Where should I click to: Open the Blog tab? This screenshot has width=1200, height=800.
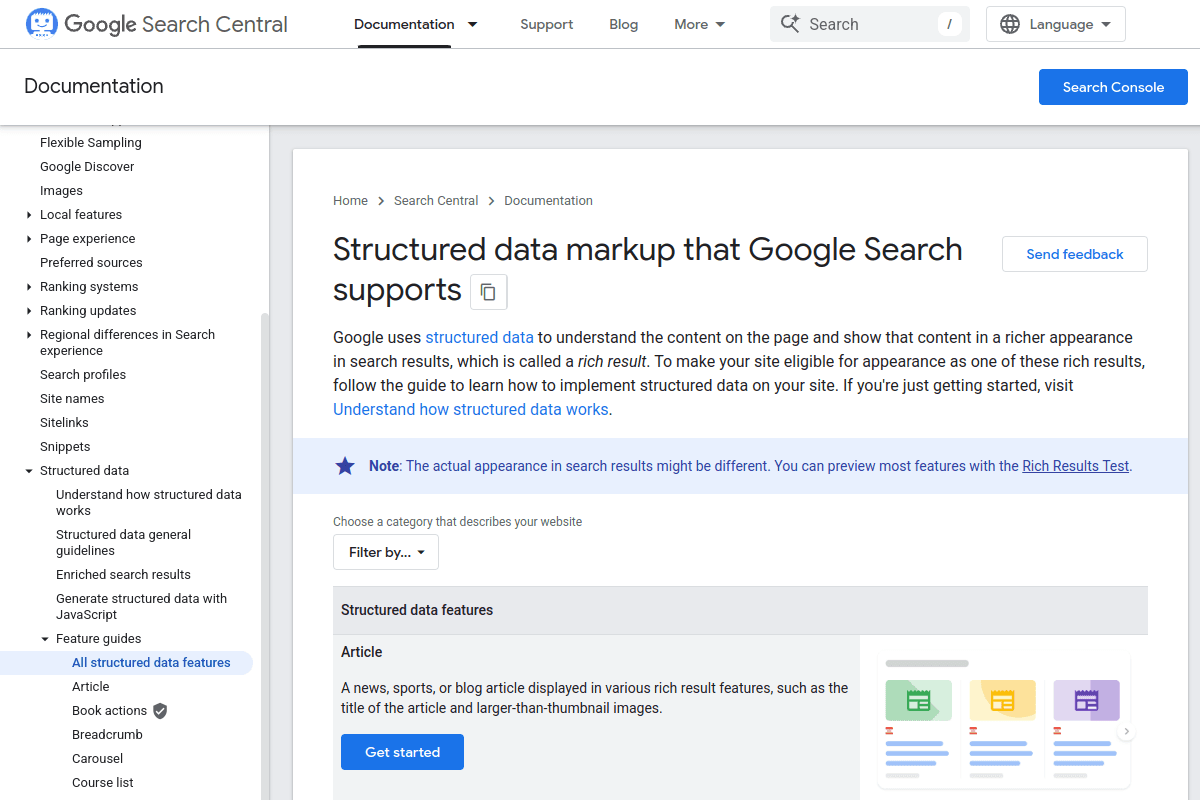click(x=623, y=24)
